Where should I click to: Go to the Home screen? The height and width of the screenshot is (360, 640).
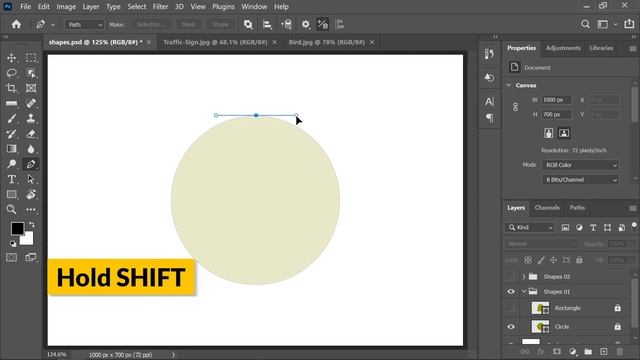16,24
